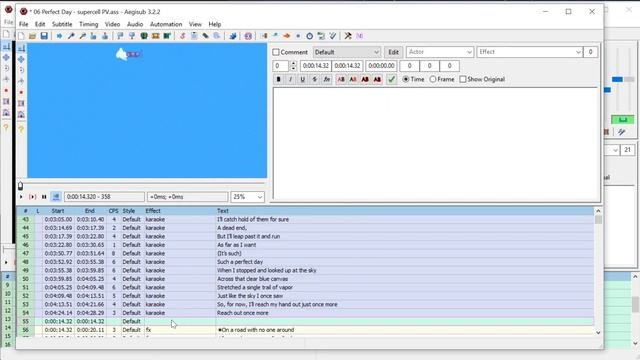Viewport: 640px width, 360px height.
Task: Open the Default style dropdown
Action: click(347, 52)
